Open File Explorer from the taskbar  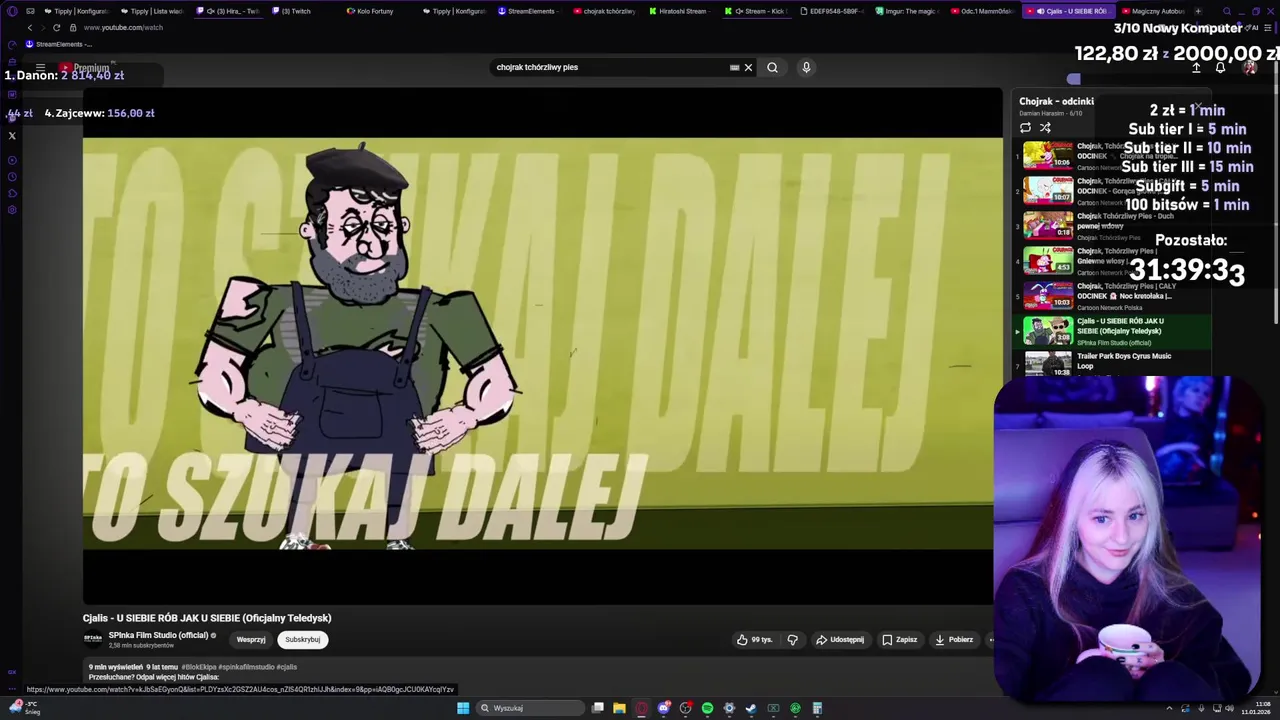pos(619,708)
